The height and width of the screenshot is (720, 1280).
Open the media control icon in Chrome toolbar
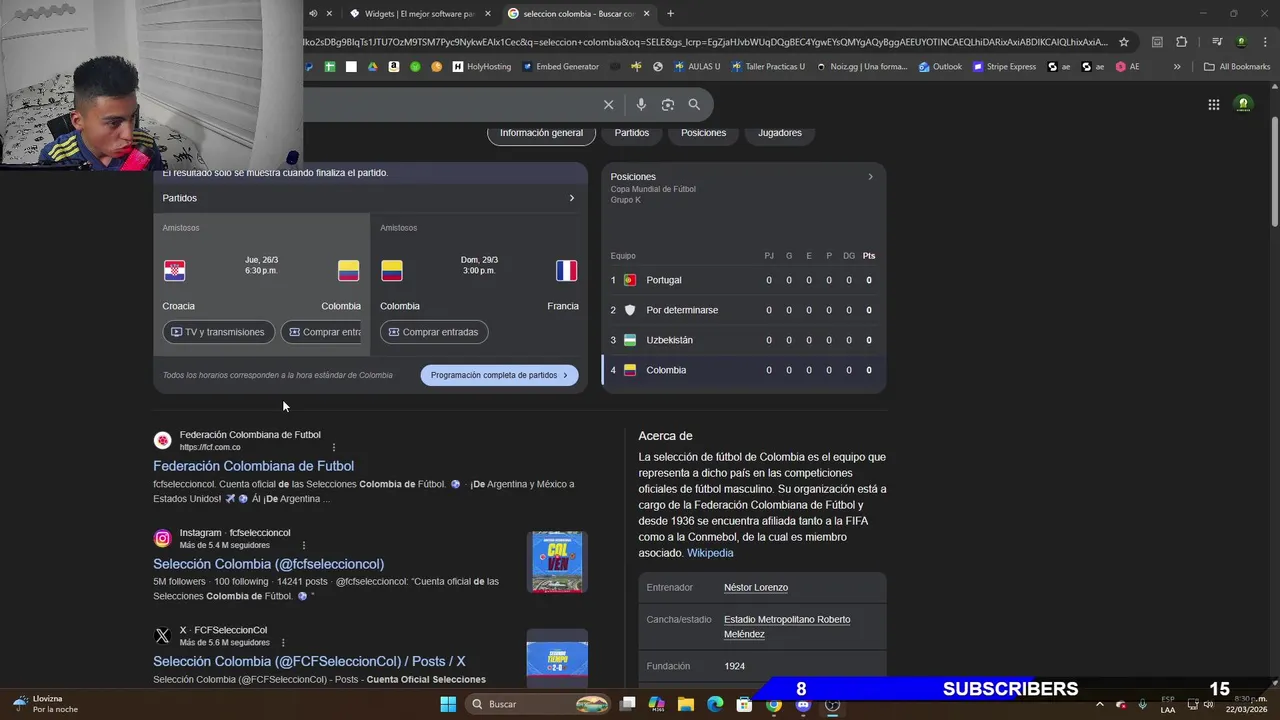pos(1217,42)
